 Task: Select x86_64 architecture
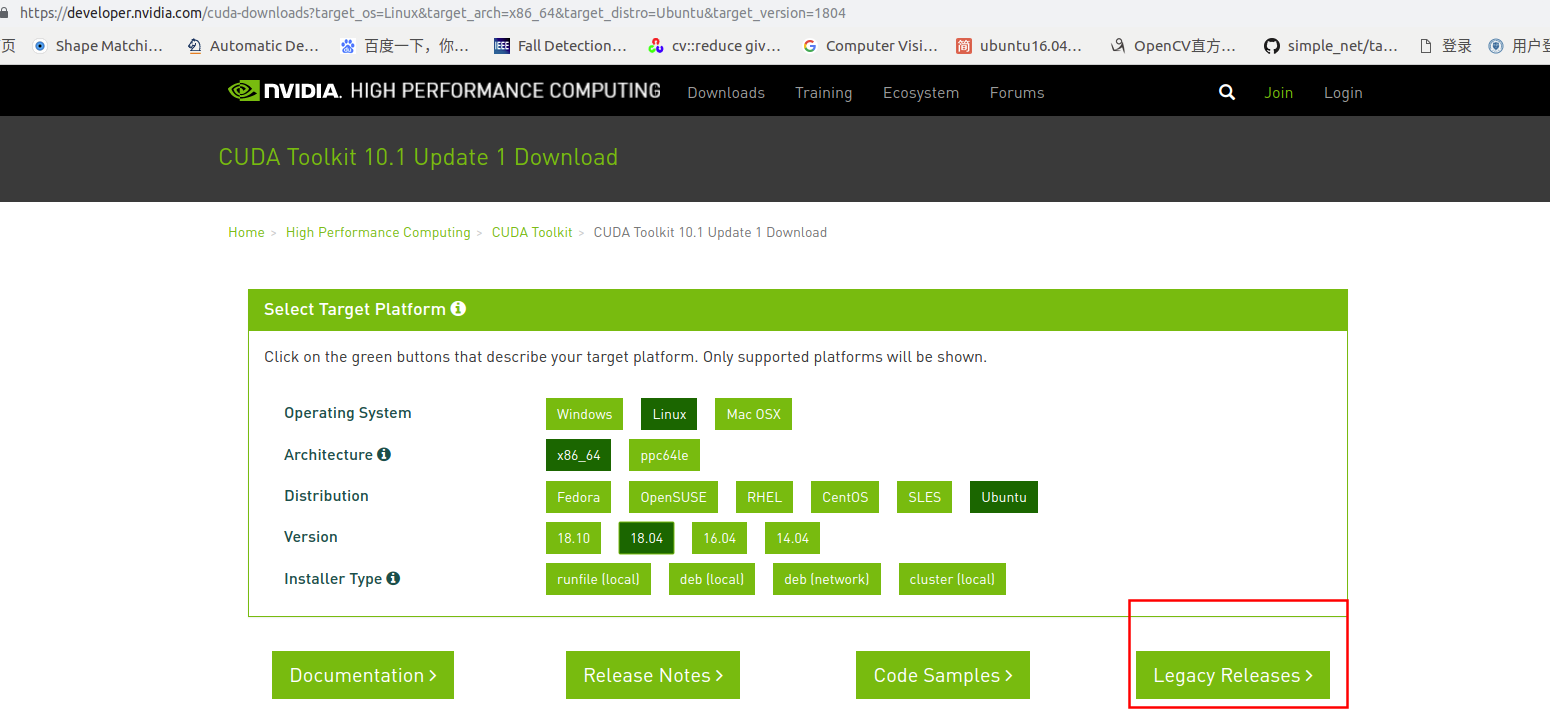point(579,455)
